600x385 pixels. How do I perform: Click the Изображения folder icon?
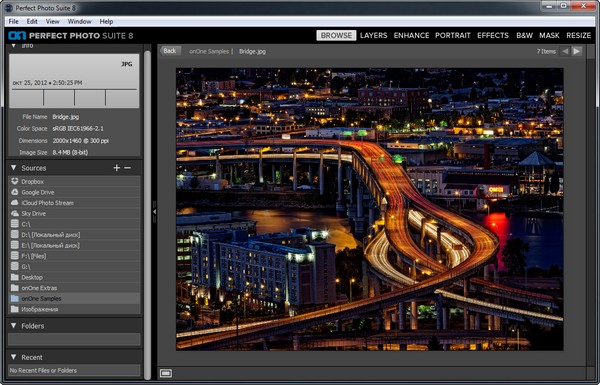[15, 309]
